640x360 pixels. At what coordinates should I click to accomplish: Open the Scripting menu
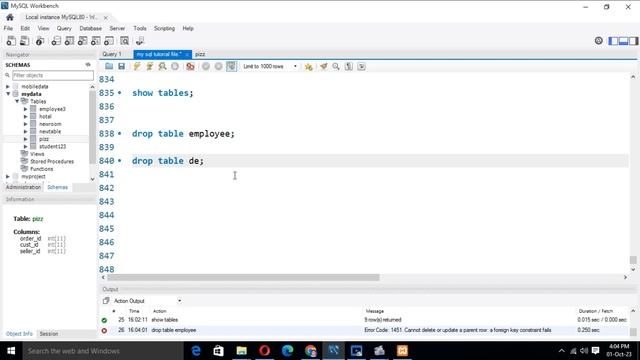click(164, 28)
